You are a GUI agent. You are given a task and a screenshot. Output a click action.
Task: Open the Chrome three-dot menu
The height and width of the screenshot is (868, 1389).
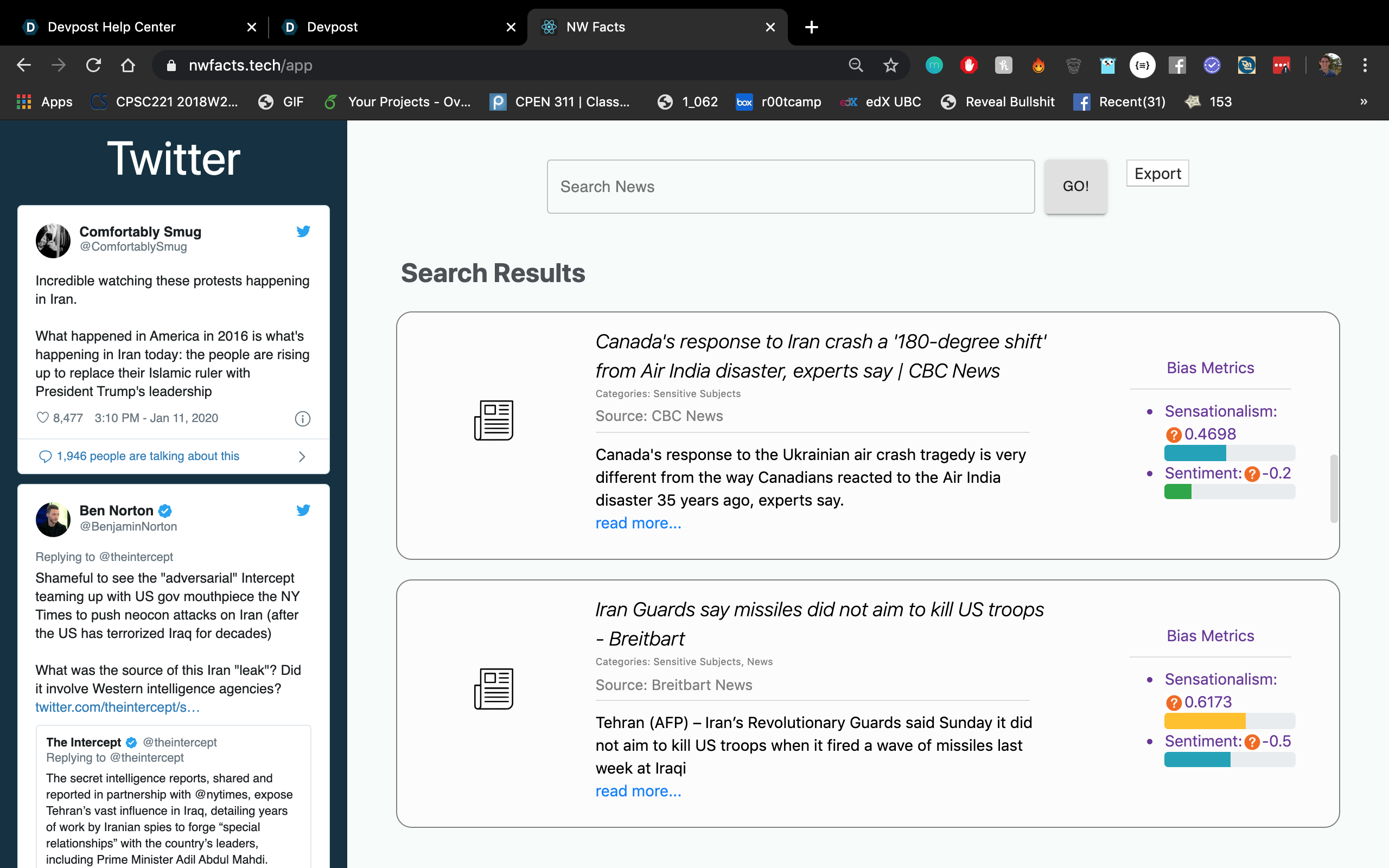(1365, 66)
